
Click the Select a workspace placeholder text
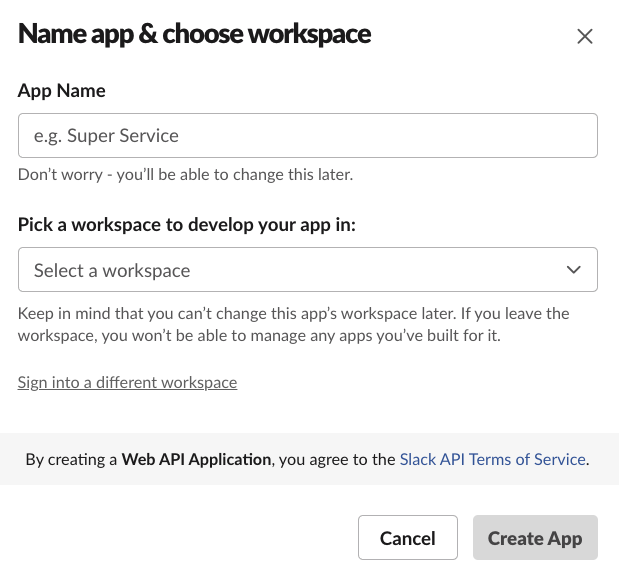point(112,270)
